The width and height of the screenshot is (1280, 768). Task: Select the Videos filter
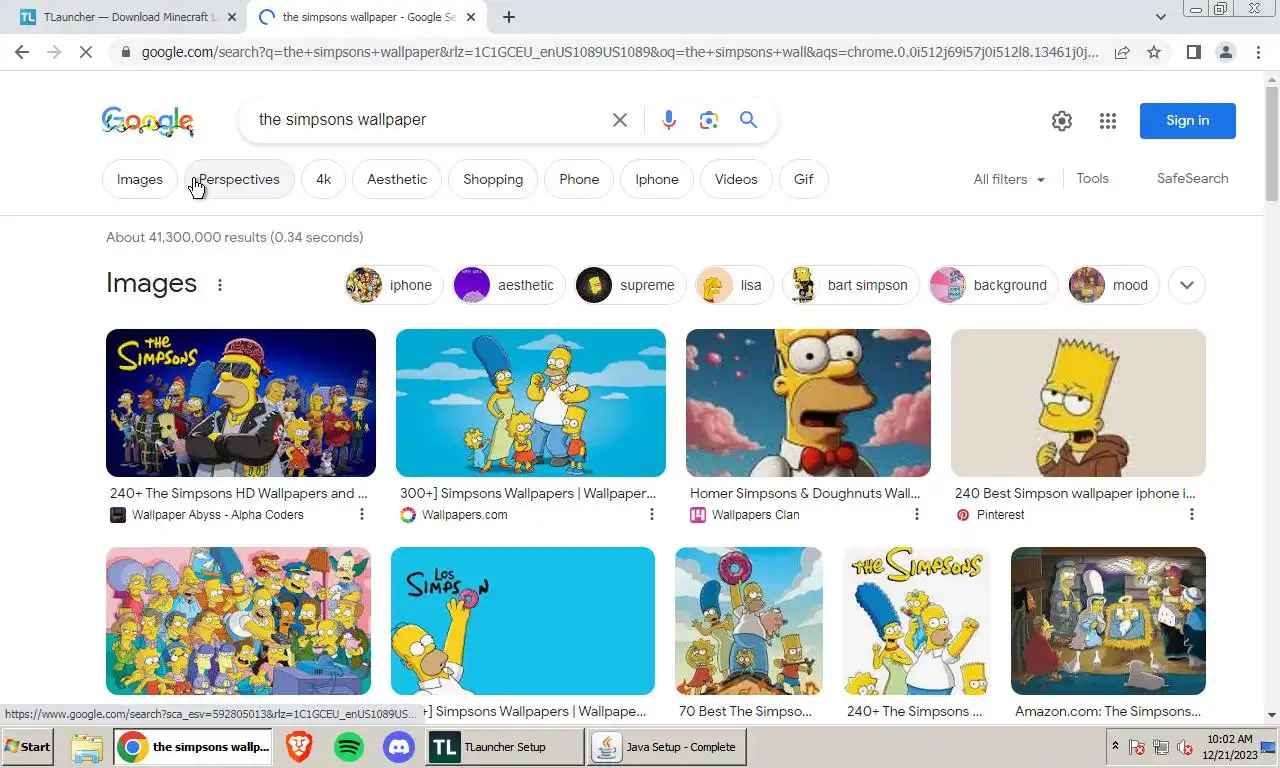(736, 179)
